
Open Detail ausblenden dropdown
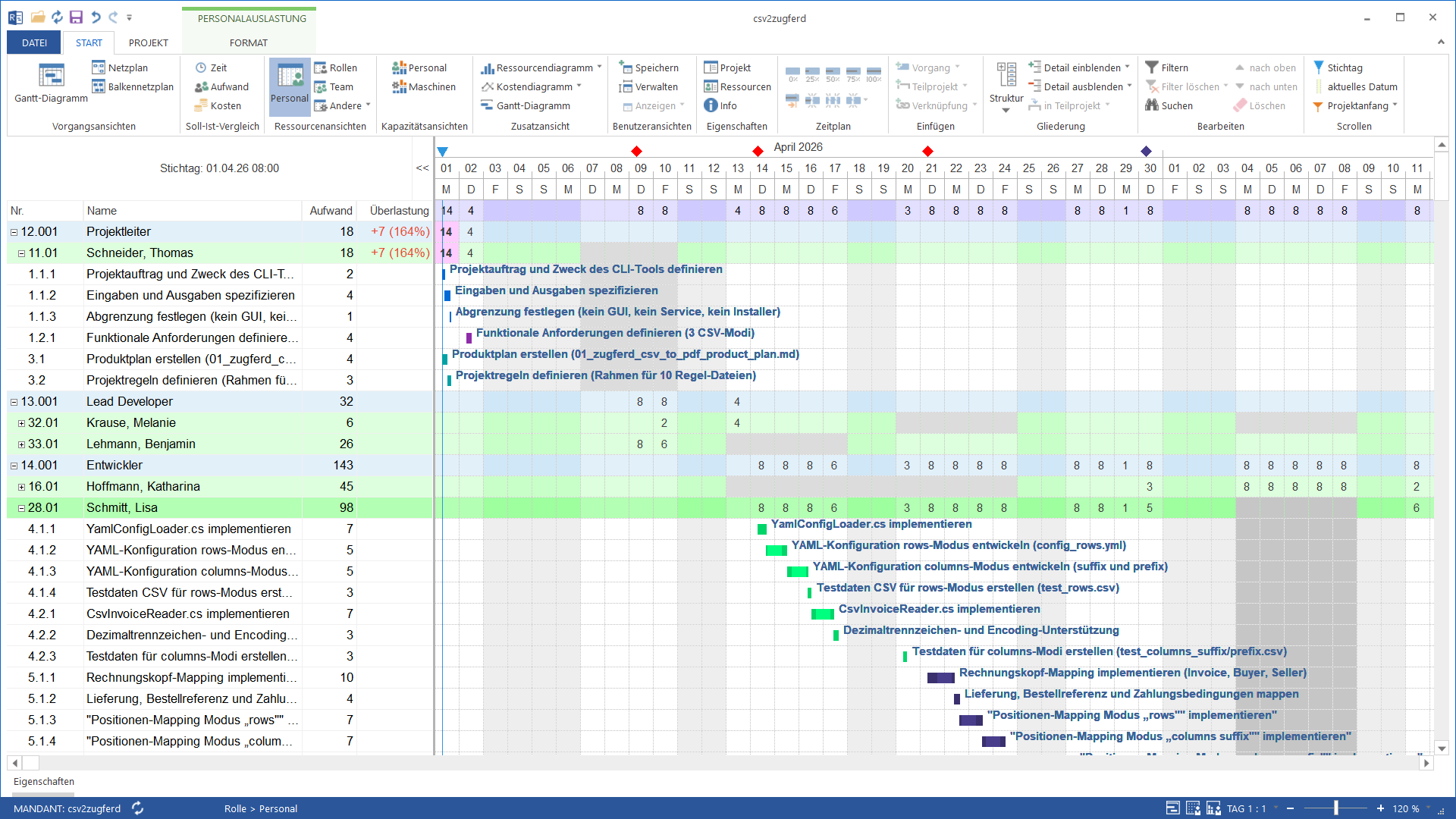(1081, 86)
